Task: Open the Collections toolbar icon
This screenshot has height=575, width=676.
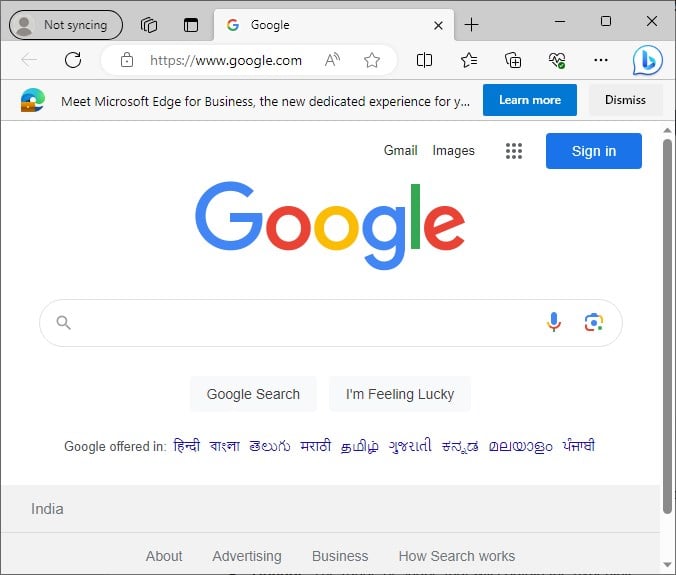Action: coord(513,60)
